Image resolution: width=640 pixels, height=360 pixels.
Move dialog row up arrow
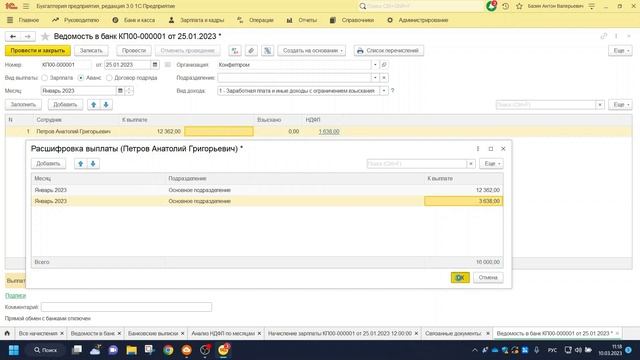(80, 164)
